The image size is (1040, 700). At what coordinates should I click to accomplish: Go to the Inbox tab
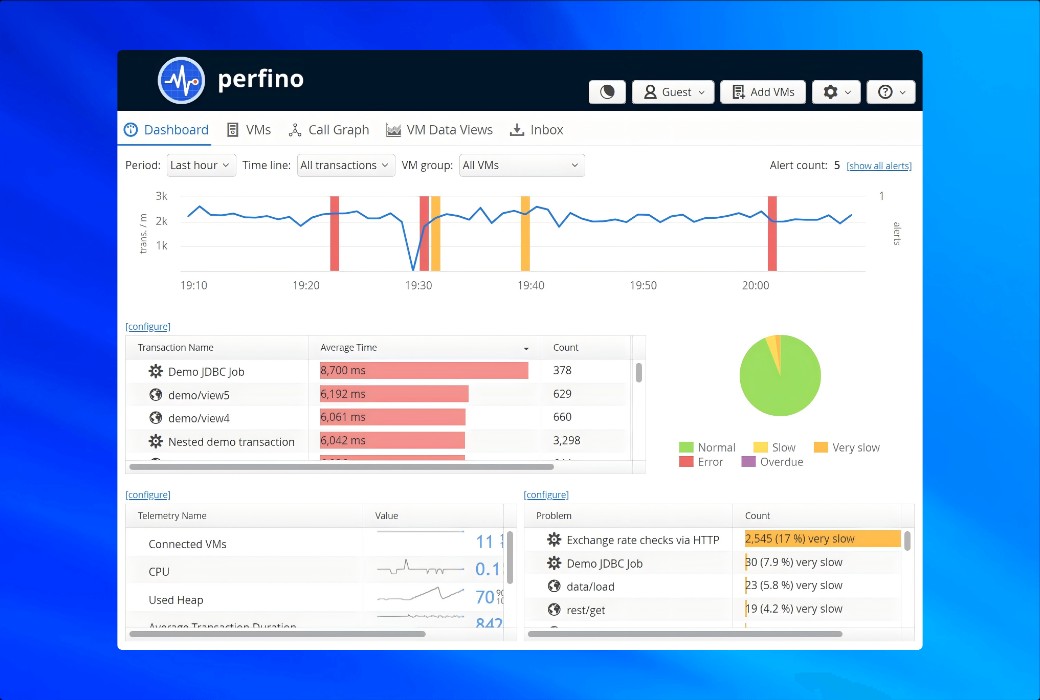536,129
